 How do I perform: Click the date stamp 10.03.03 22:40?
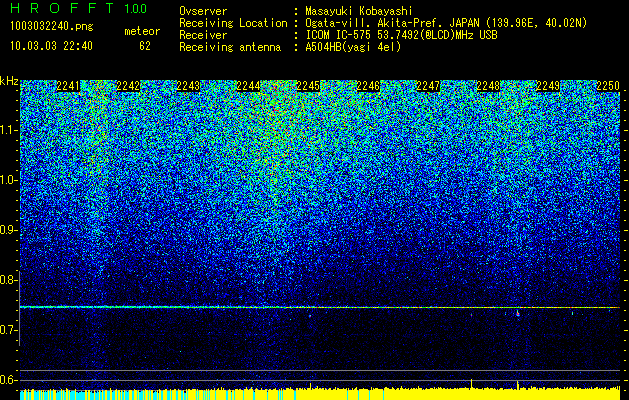[51, 46]
